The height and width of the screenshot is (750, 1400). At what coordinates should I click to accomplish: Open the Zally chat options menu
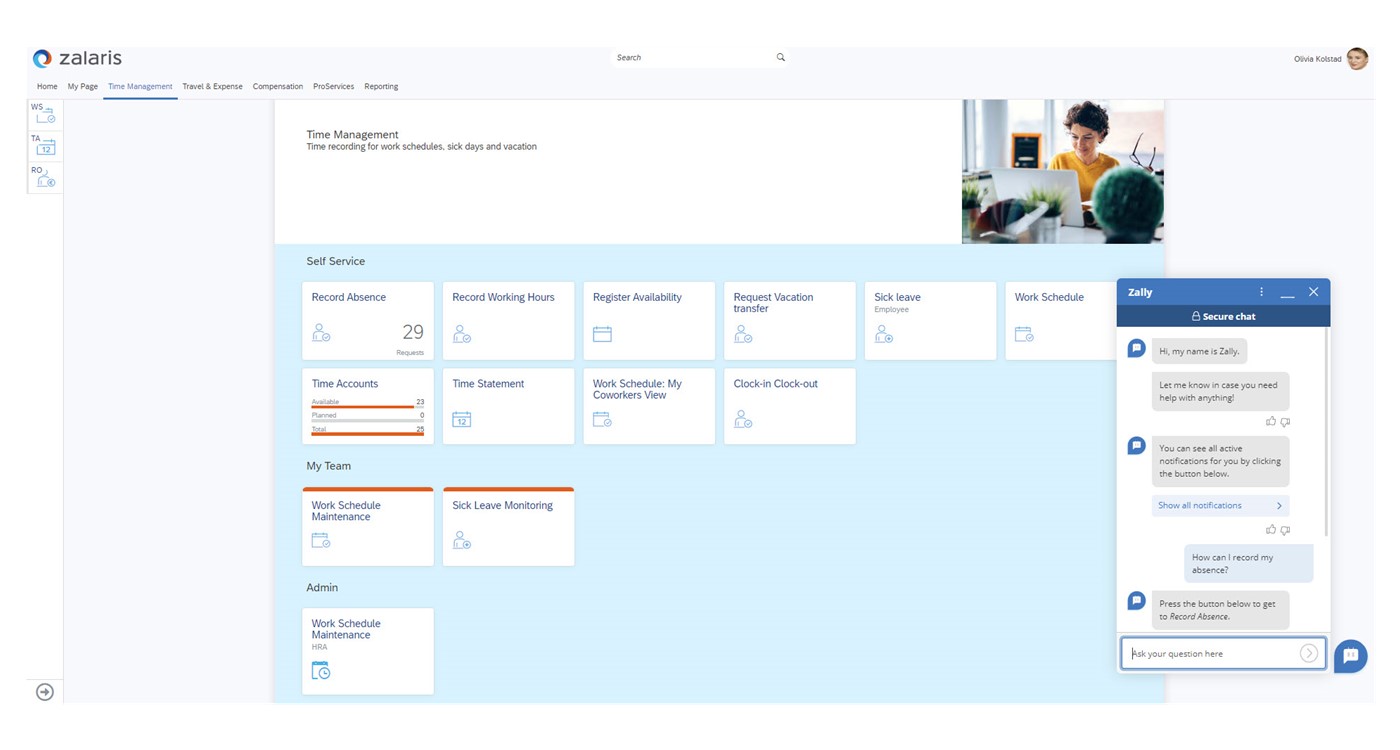coord(1261,292)
